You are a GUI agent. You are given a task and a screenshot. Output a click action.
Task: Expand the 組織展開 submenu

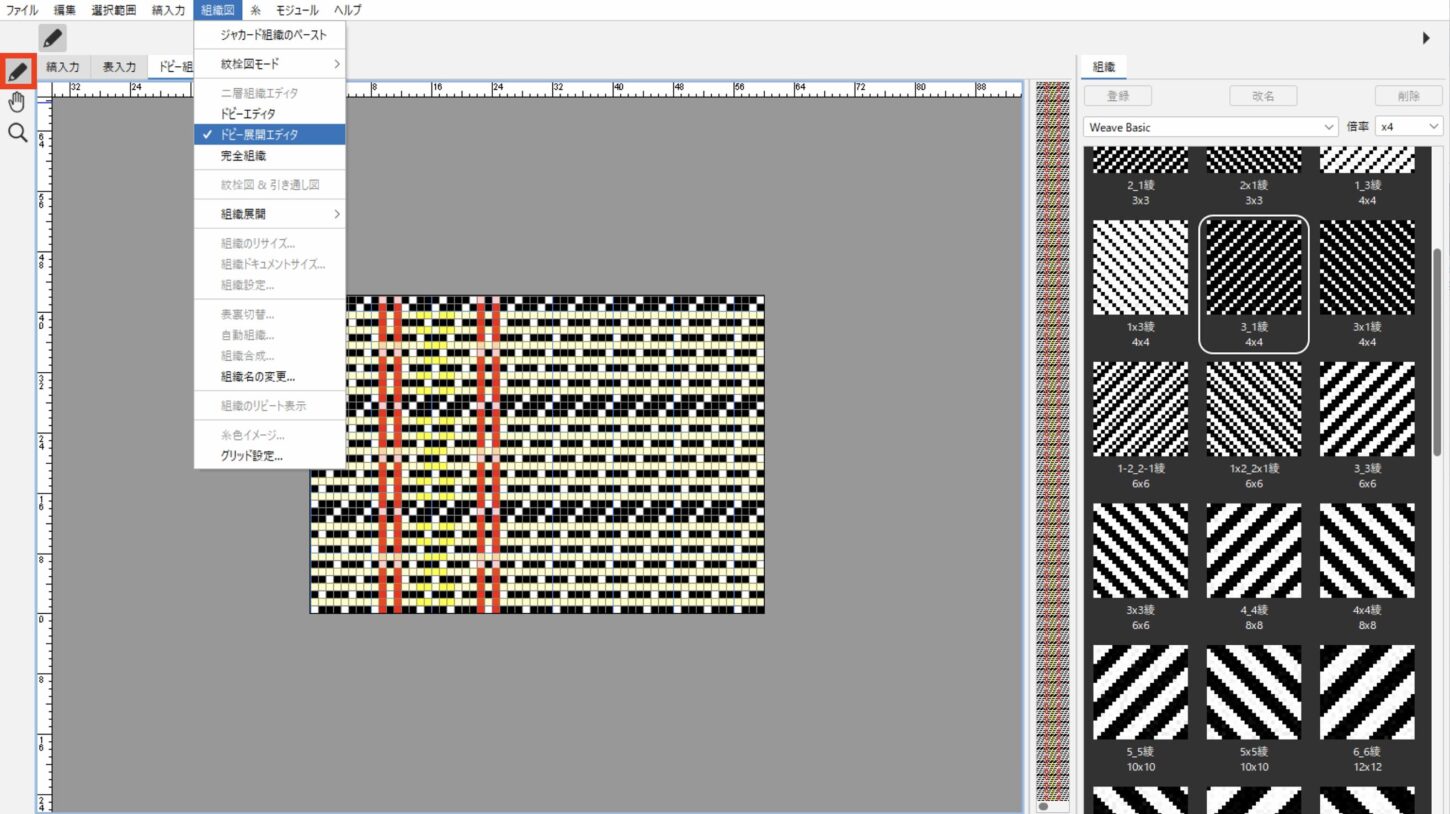(270, 214)
